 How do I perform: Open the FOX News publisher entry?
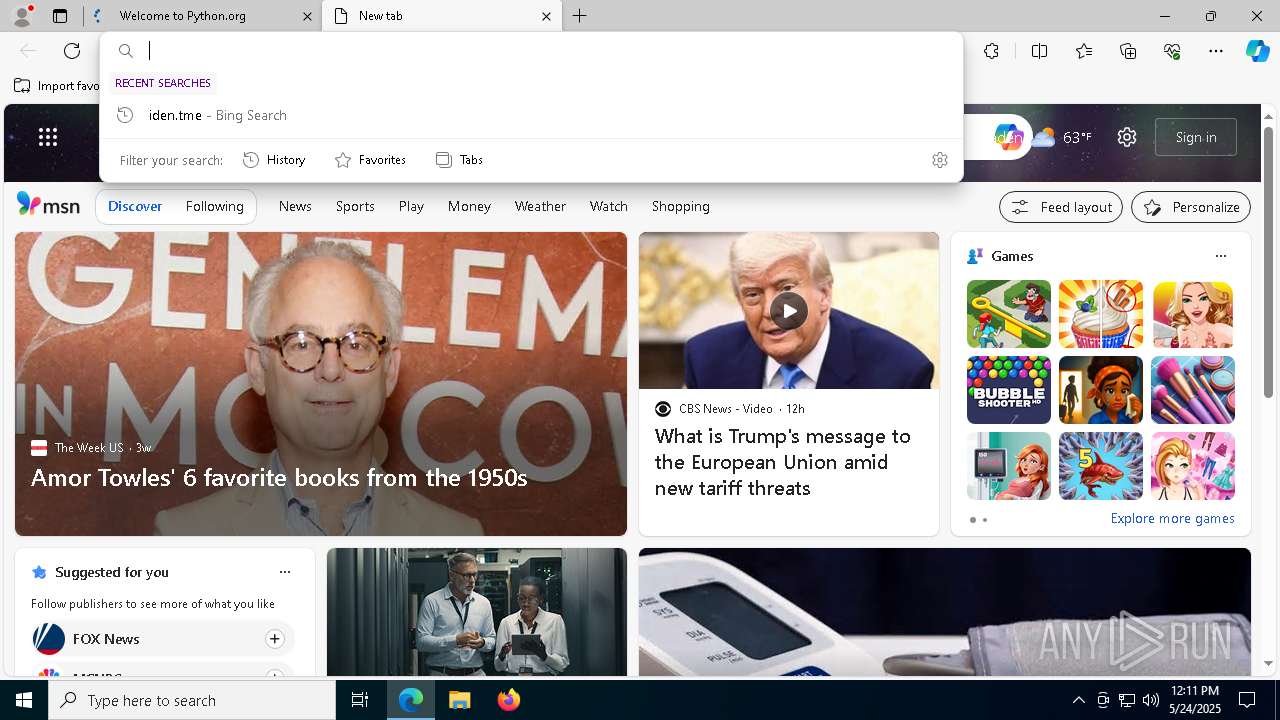click(x=106, y=639)
